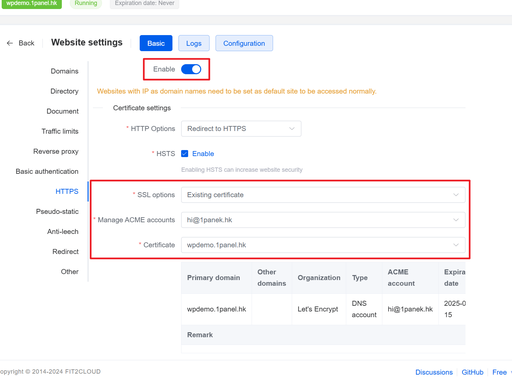Click the orange IP domain warning text
The height and width of the screenshot is (384, 512).
236,91
